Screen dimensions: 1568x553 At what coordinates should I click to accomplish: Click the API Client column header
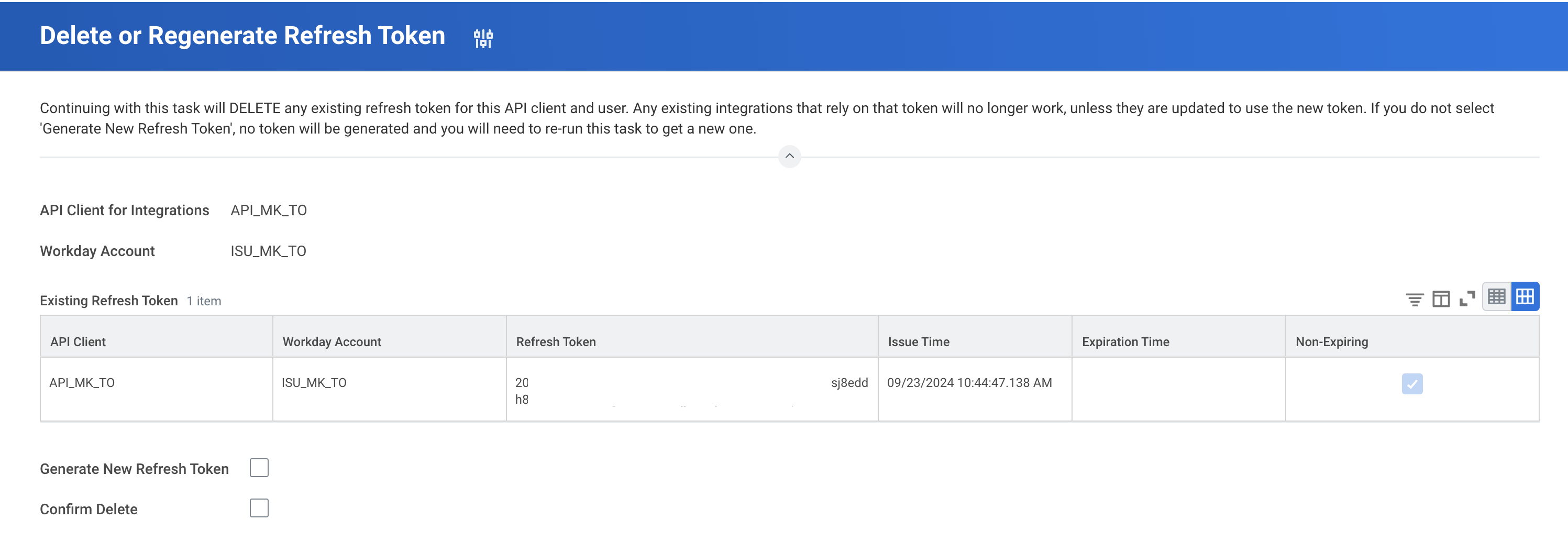point(78,342)
